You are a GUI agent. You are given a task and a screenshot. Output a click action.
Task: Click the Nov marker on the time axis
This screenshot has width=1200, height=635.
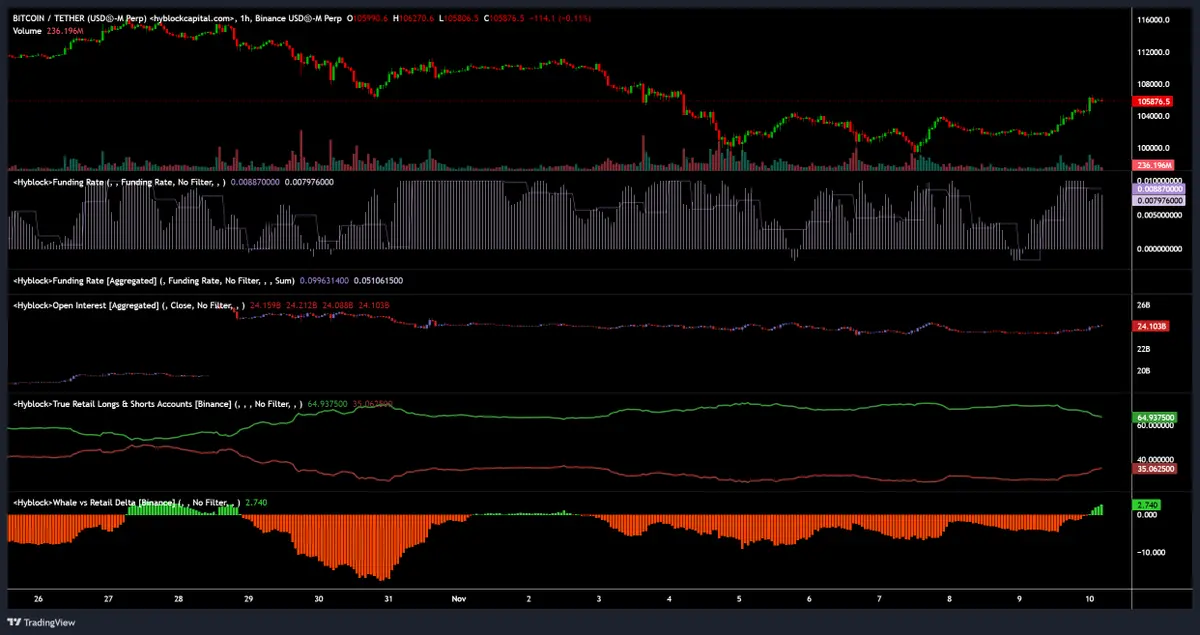pos(458,599)
